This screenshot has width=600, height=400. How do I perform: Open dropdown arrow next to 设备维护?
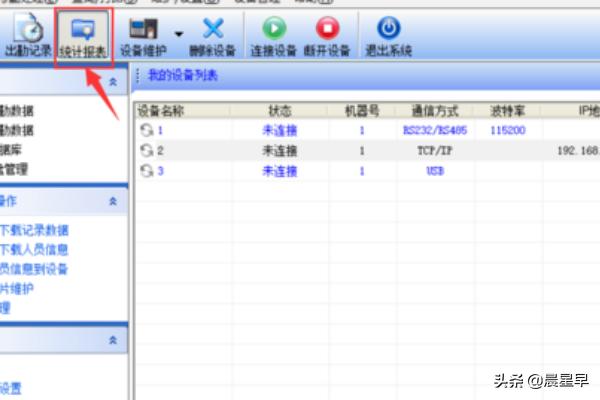pyautogui.click(x=178, y=33)
